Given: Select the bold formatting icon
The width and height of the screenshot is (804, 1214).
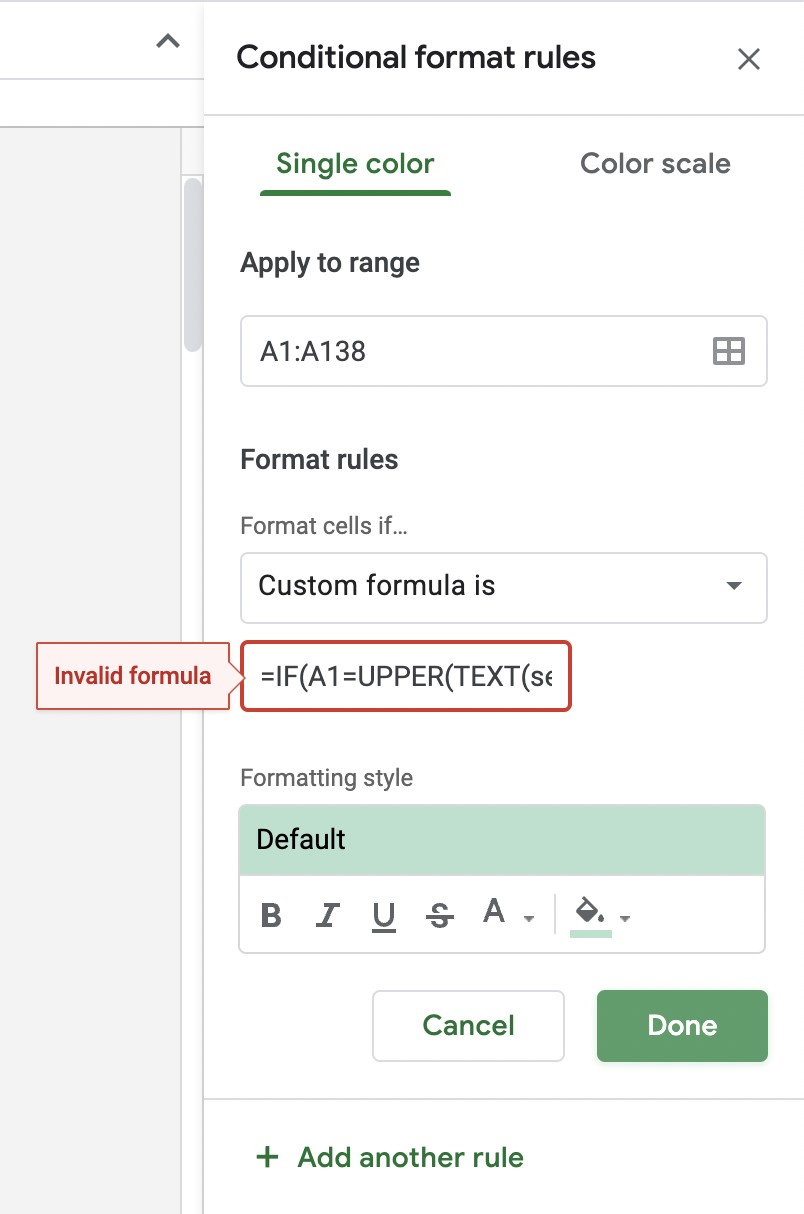Looking at the screenshot, I should (271, 913).
